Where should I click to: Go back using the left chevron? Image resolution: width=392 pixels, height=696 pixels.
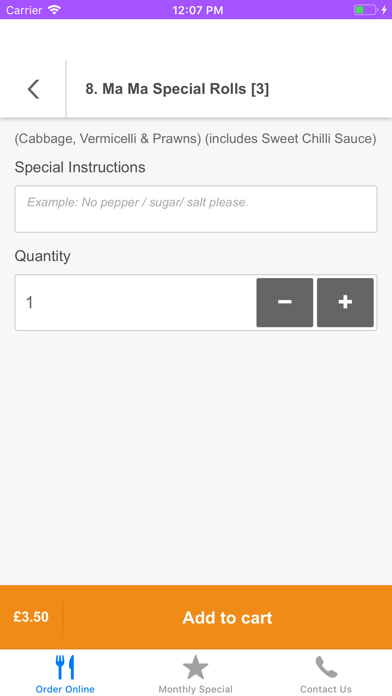tap(33, 89)
